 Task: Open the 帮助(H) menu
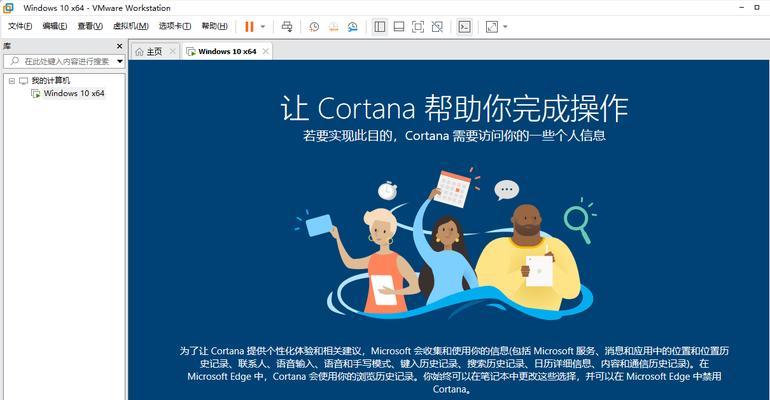(215, 26)
